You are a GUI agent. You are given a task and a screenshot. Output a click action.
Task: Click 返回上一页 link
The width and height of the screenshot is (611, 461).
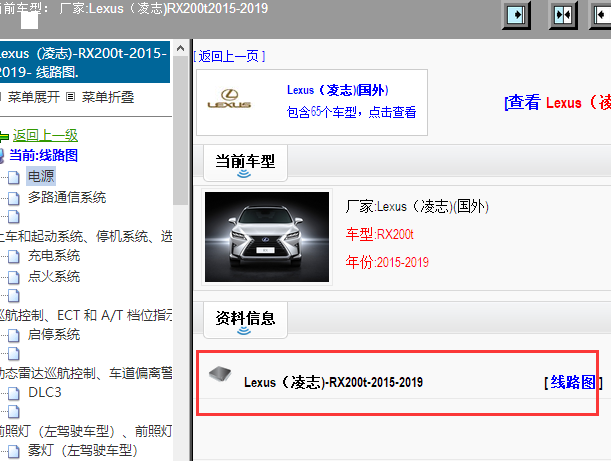coord(229,56)
